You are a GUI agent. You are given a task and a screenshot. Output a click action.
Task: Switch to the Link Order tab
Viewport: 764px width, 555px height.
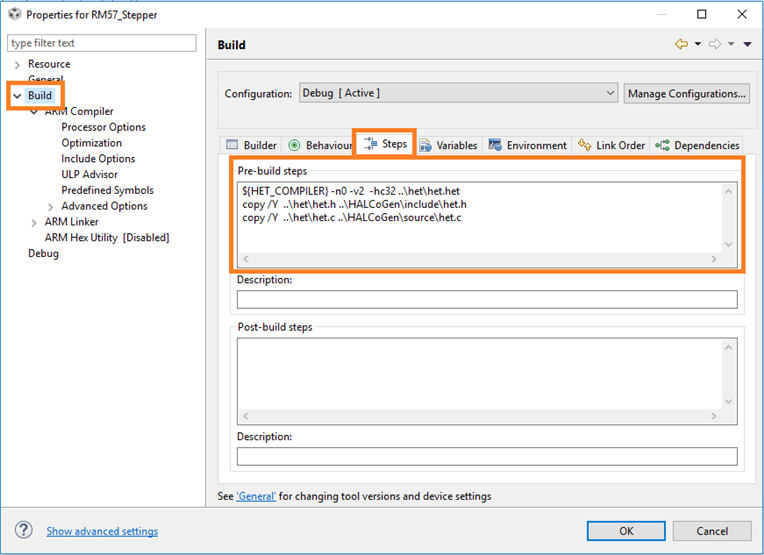612,145
